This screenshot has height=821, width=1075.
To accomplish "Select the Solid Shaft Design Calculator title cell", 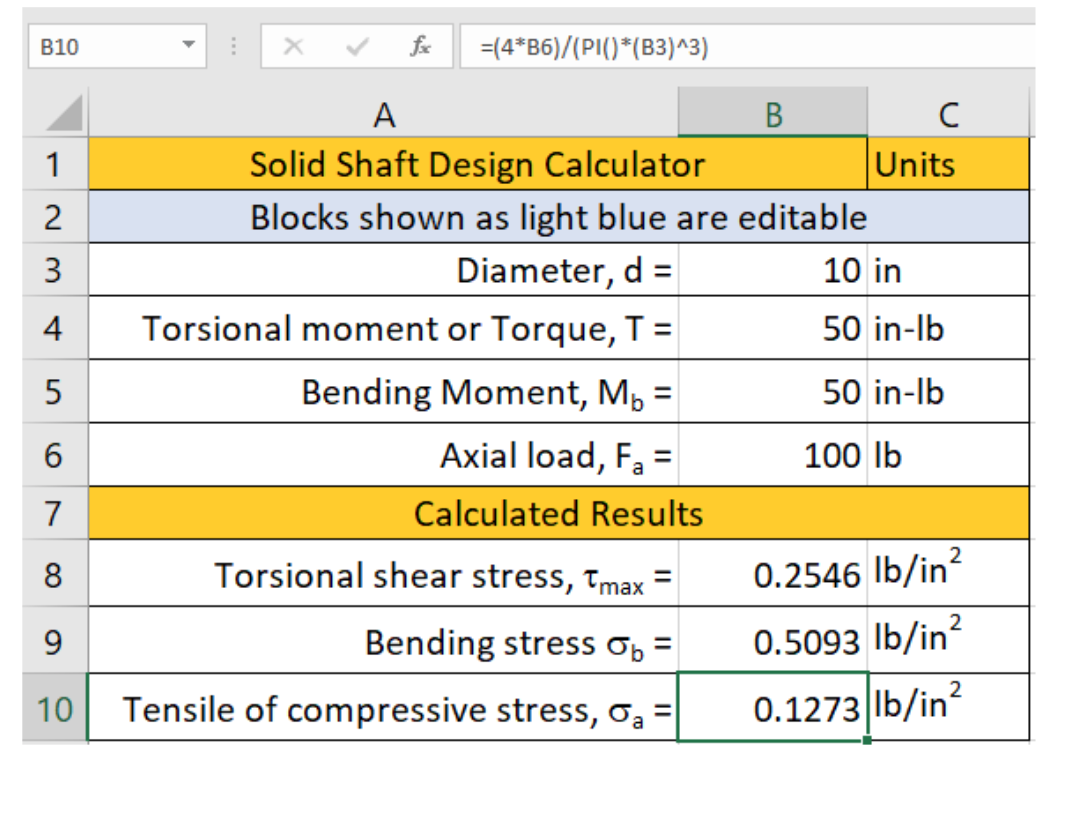I will pos(475,164).
